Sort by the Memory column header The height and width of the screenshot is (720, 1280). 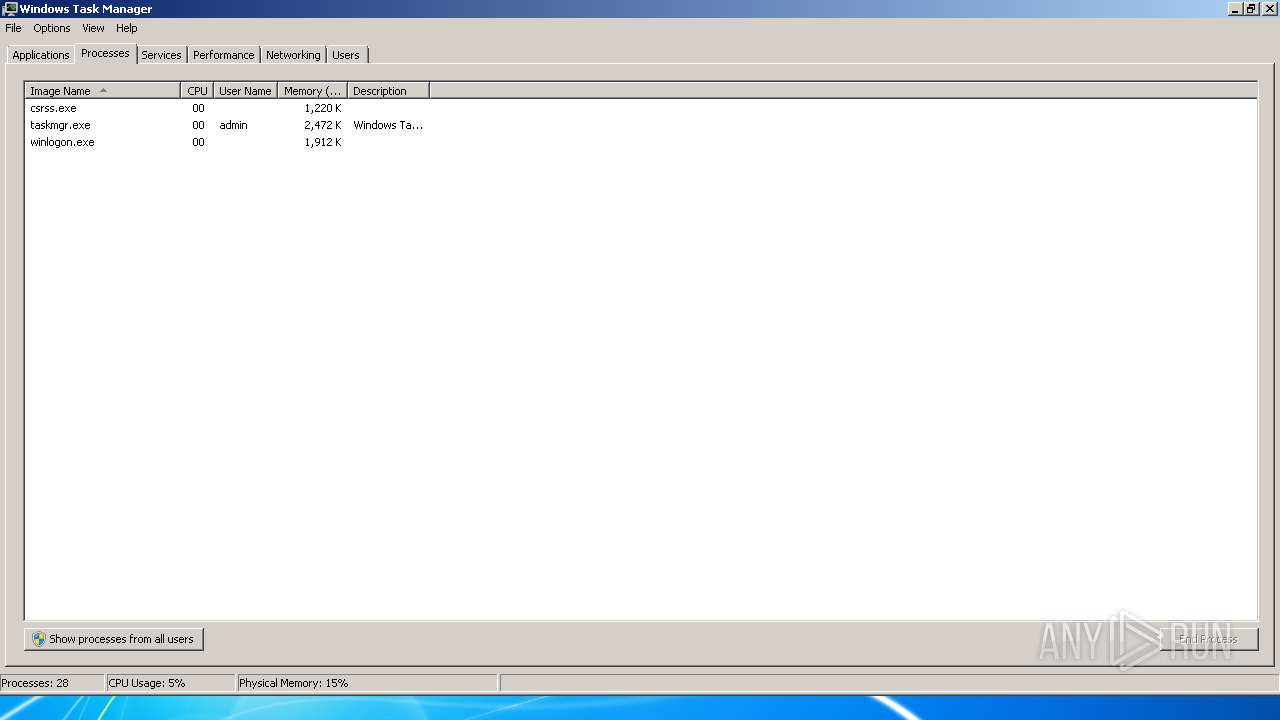coord(312,91)
